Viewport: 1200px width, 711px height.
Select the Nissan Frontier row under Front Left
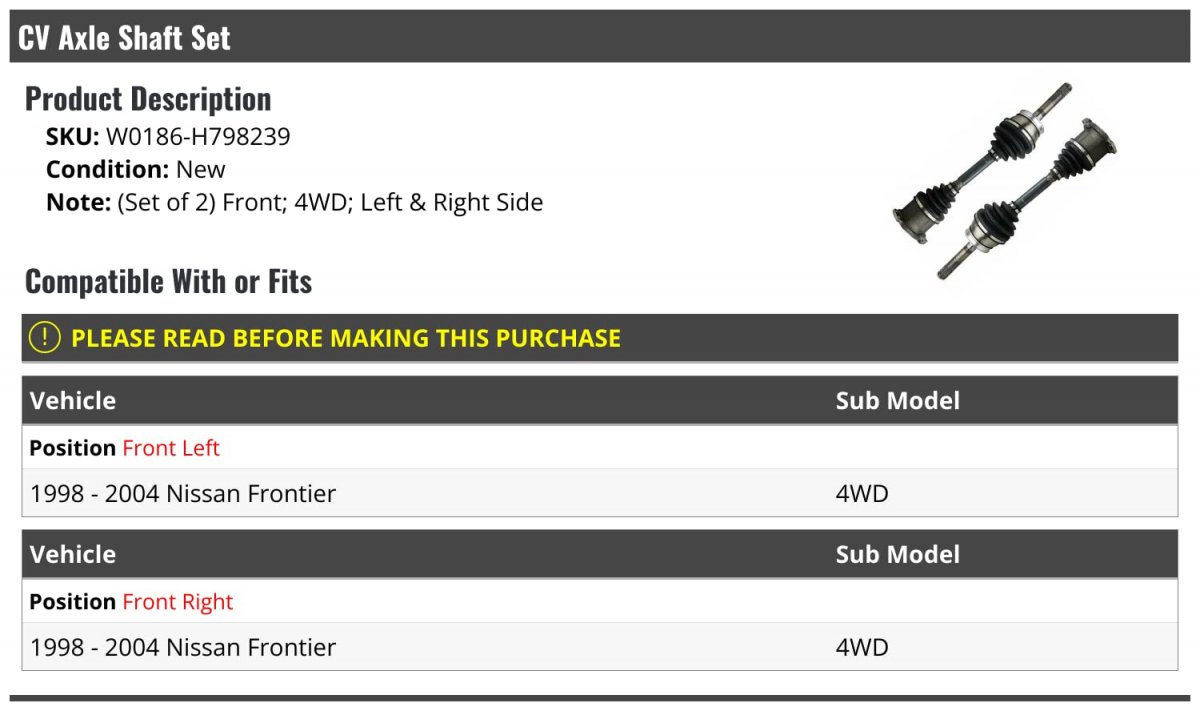(184, 493)
